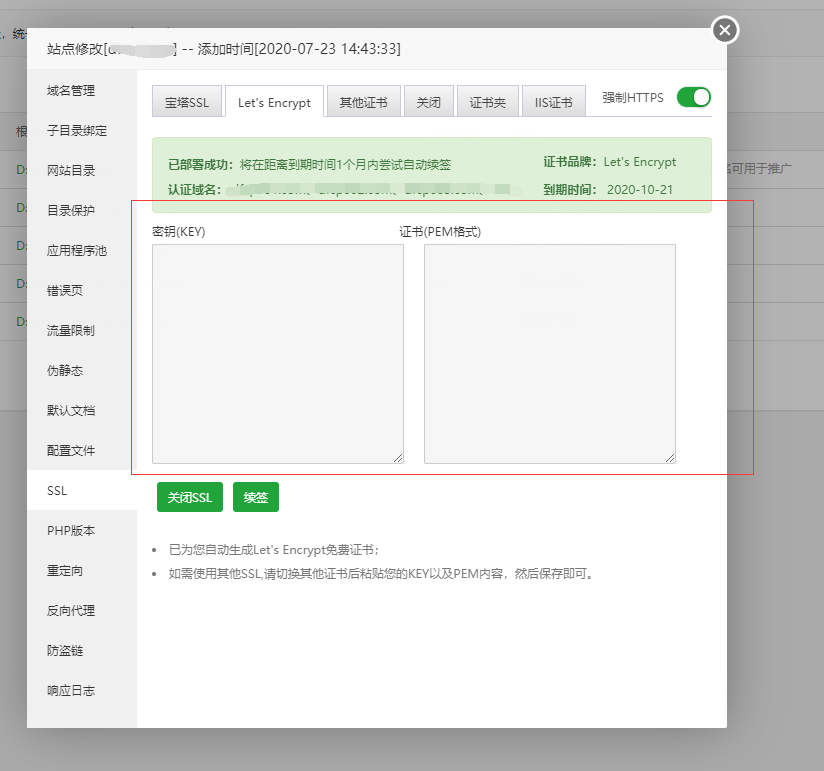Switch to the 关闭 tab
This screenshot has height=771, width=824.
pyautogui.click(x=429, y=101)
